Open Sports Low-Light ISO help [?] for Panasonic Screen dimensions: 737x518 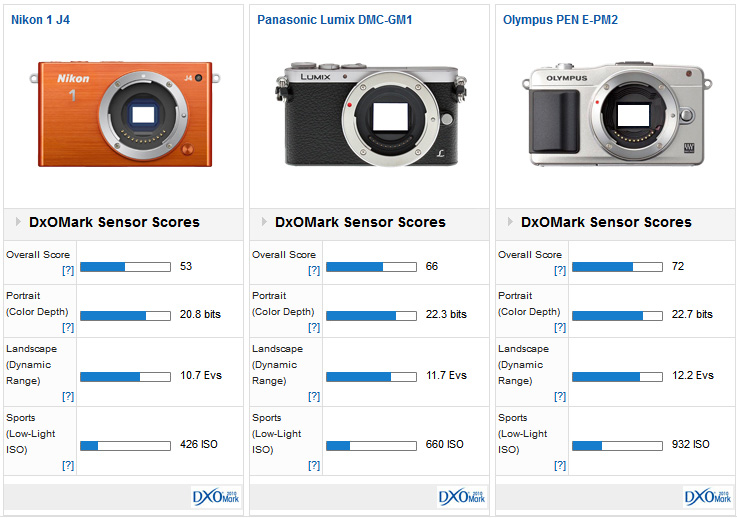[x=314, y=465]
